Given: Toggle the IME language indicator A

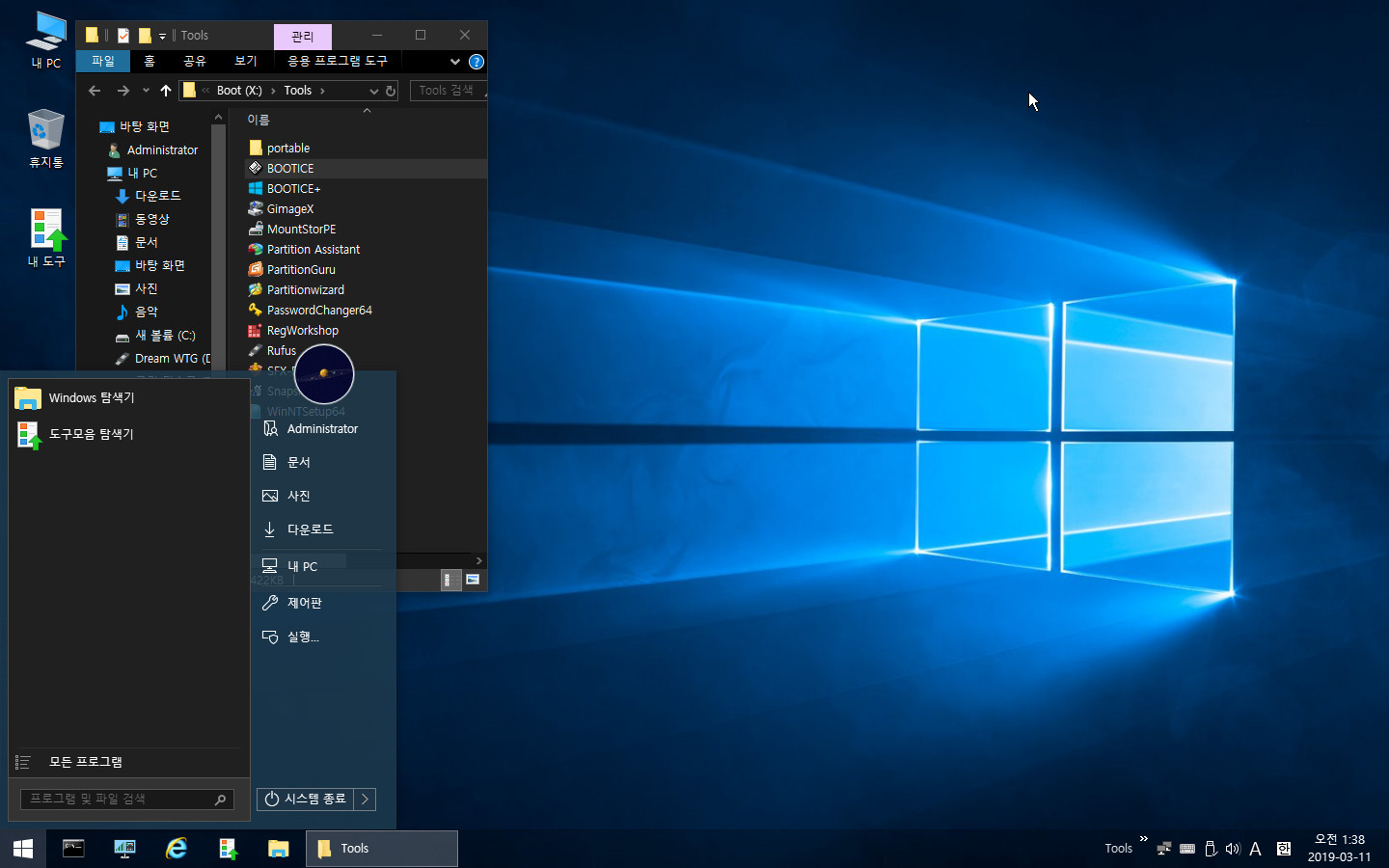Looking at the screenshot, I should (x=1255, y=849).
